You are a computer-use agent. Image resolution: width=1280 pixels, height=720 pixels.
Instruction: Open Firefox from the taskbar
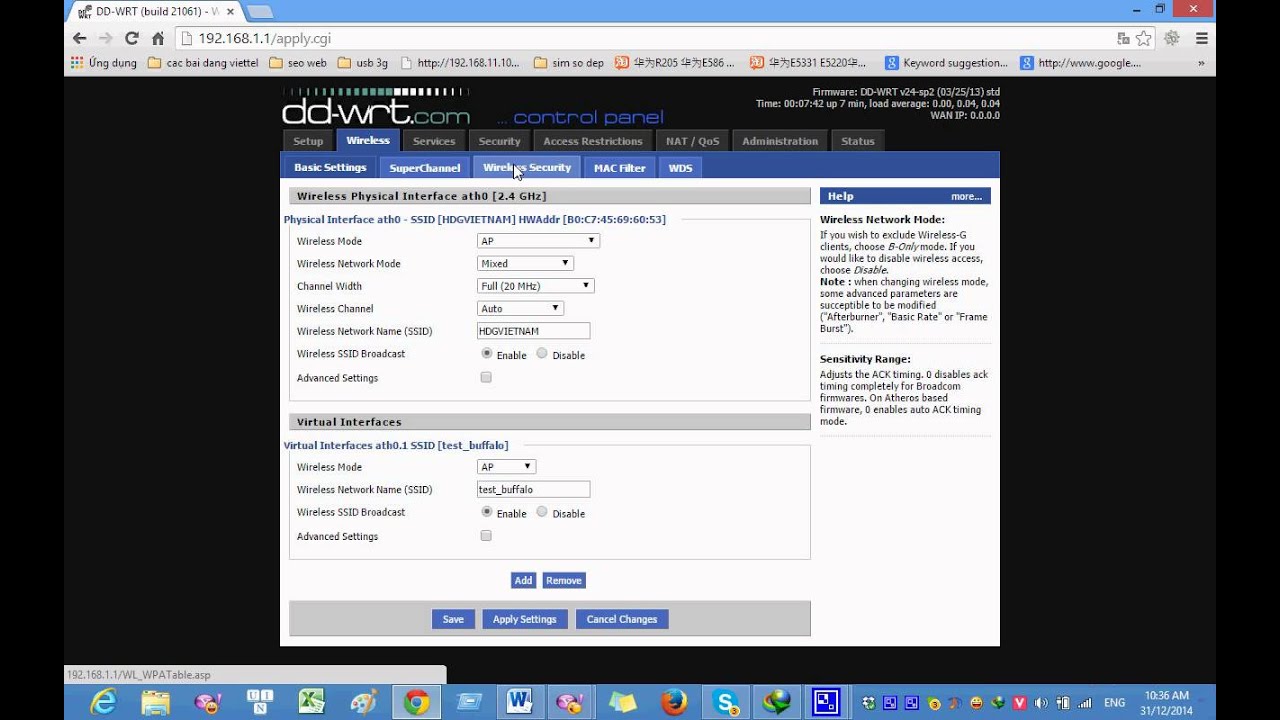[675, 702]
